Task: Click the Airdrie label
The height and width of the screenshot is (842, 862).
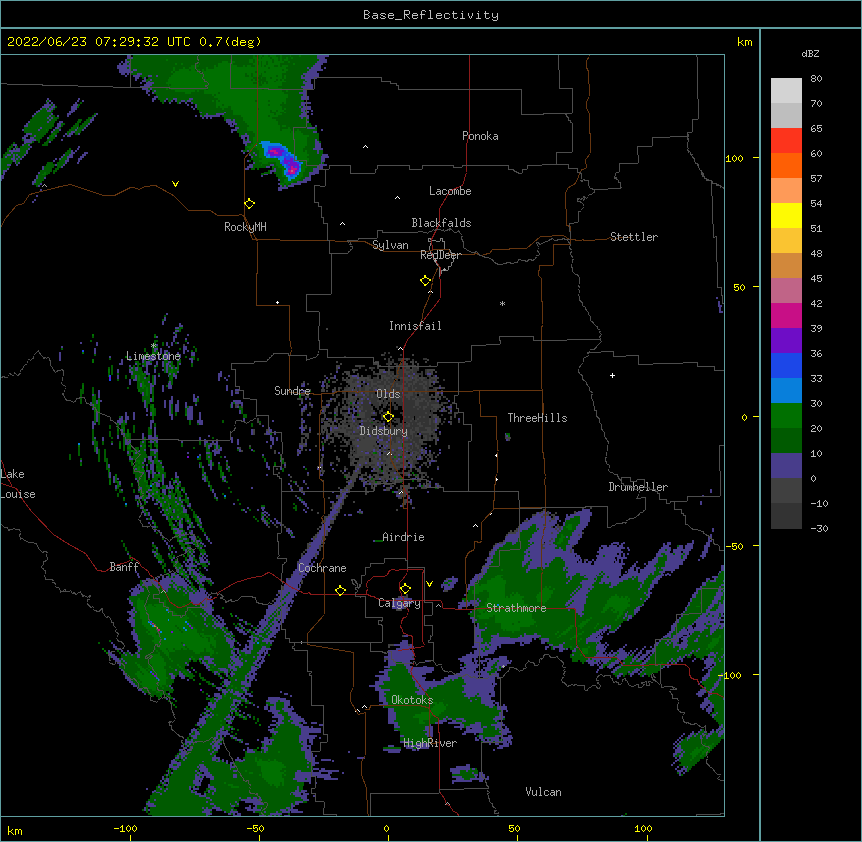Action: [x=403, y=537]
